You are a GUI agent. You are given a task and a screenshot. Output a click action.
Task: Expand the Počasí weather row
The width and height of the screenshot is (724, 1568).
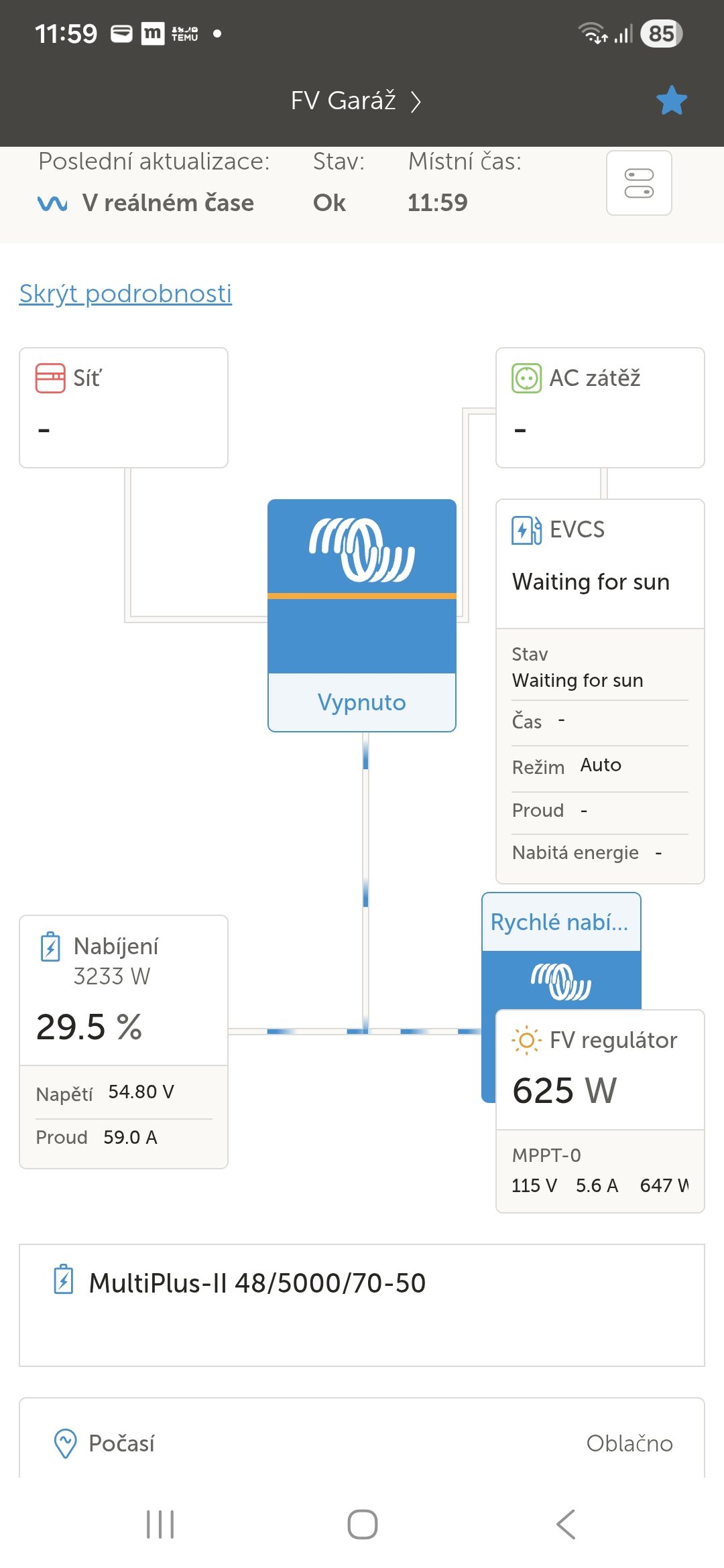click(x=362, y=1443)
